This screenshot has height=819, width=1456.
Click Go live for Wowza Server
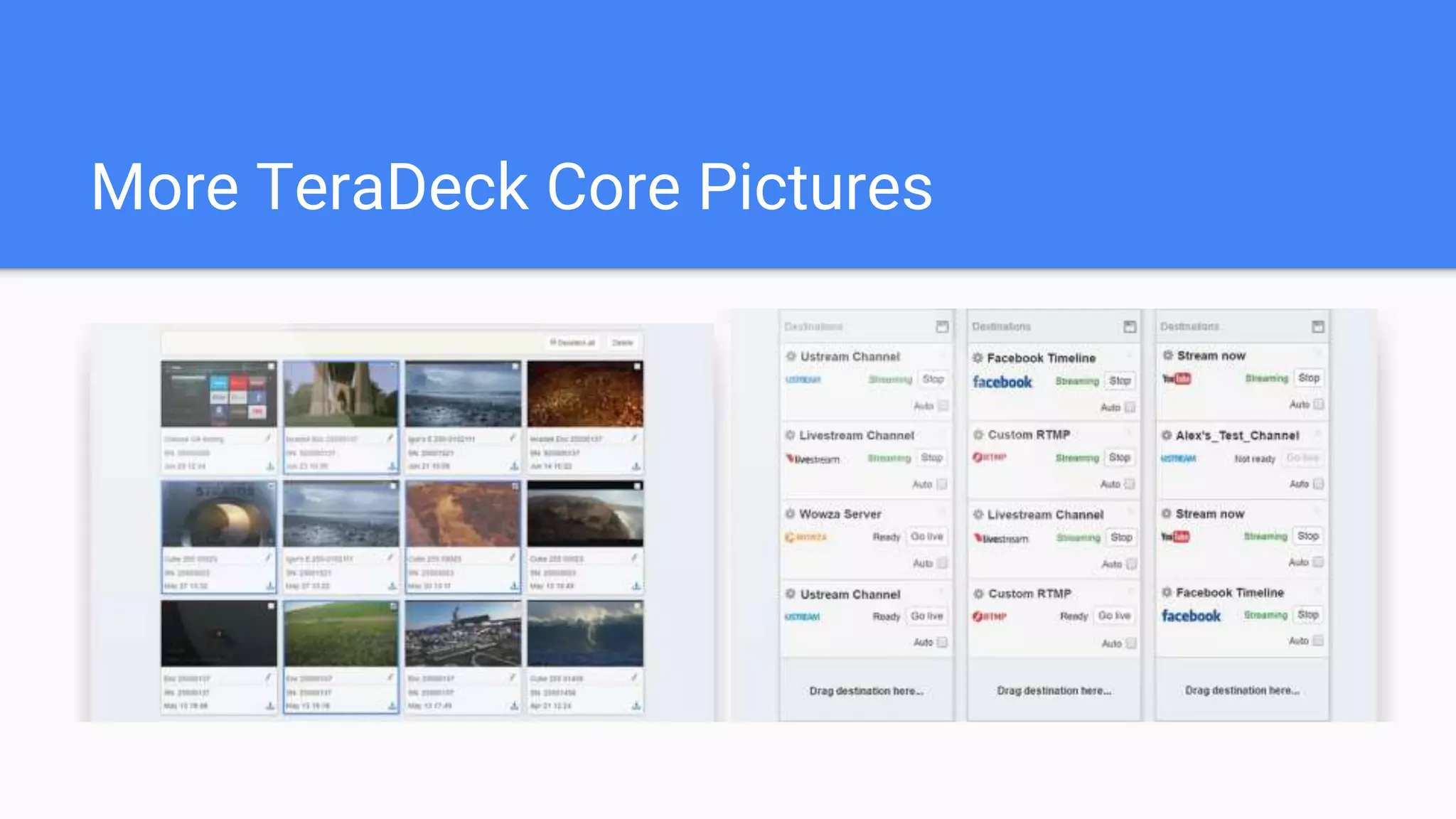coord(927,537)
